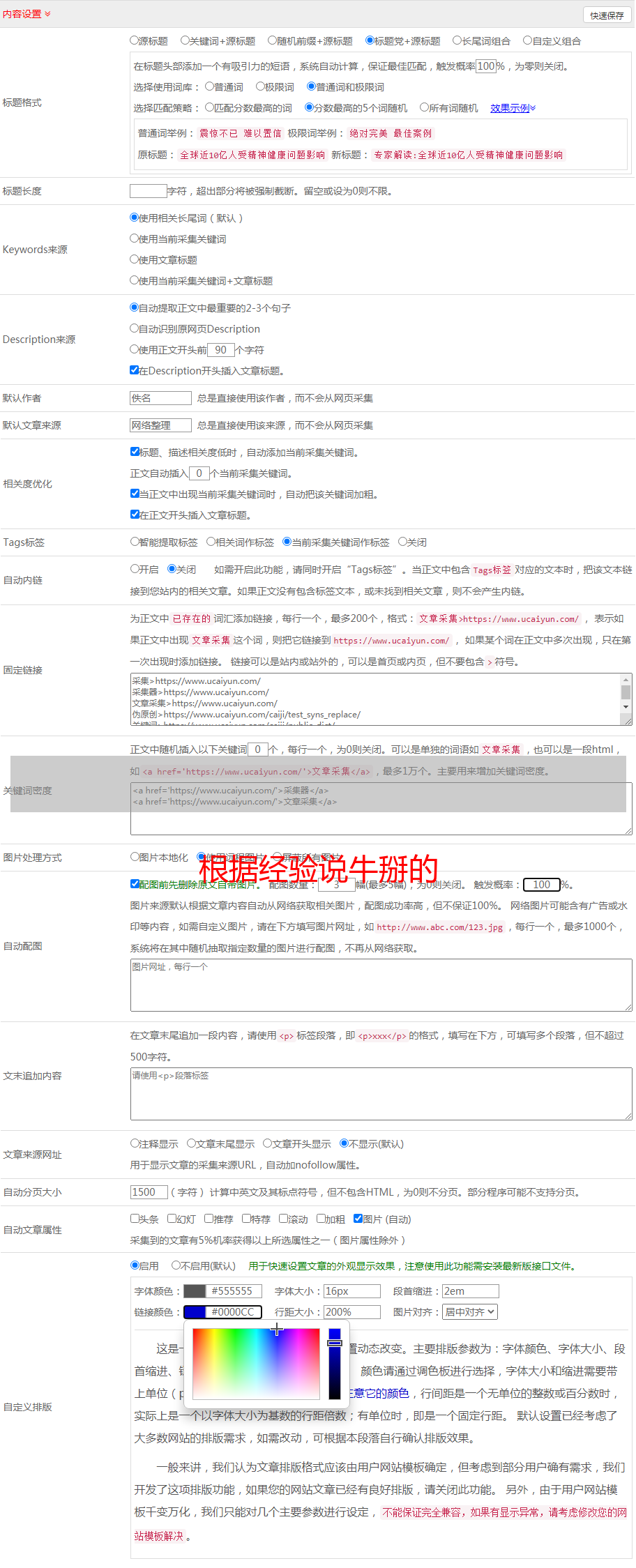Open the 效果示例 link
Viewport: 636px width, 1568px height.
tap(513, 108)
